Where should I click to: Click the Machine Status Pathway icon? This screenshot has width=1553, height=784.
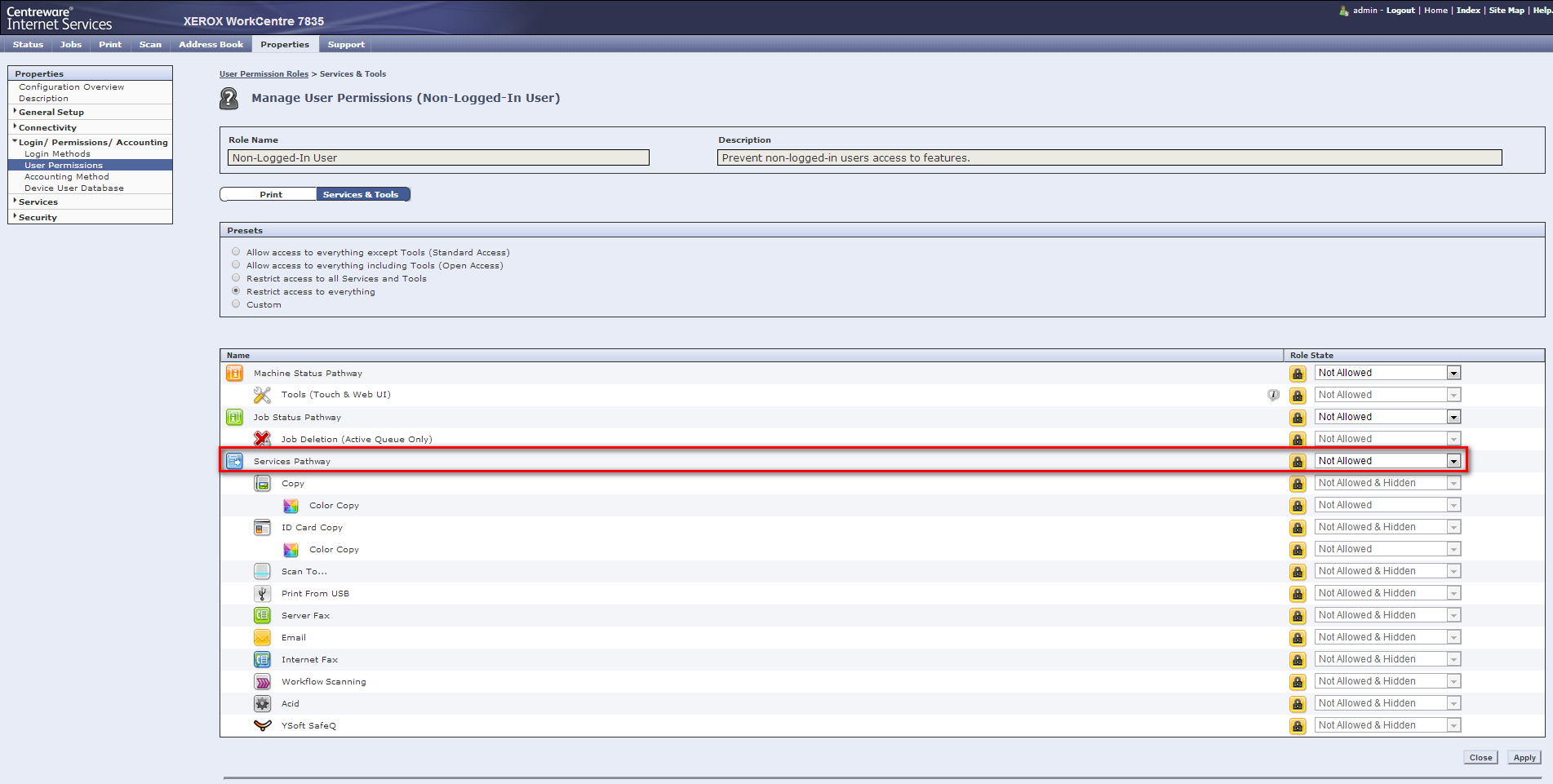(234, 373)
